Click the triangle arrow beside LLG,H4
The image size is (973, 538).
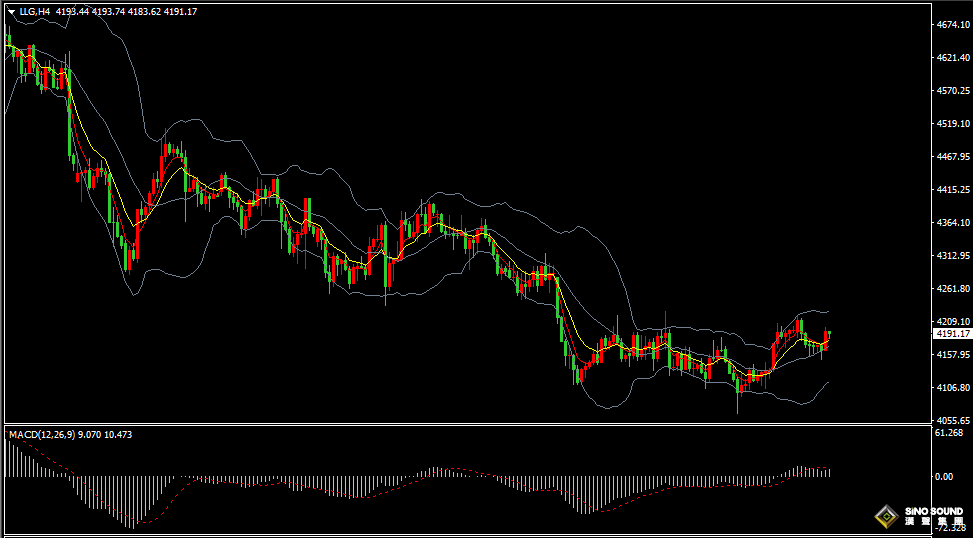point(11,12)
